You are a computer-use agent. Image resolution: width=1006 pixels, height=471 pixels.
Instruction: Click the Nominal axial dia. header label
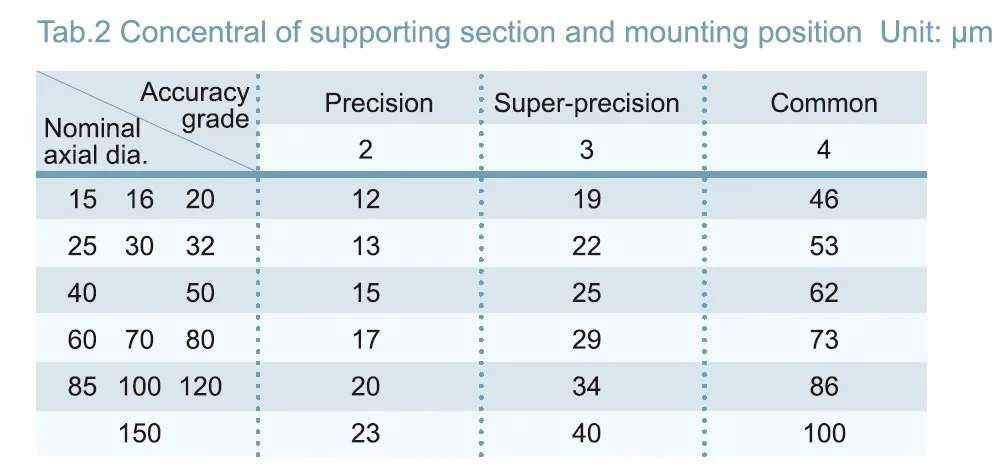click(x=96, y=141)
